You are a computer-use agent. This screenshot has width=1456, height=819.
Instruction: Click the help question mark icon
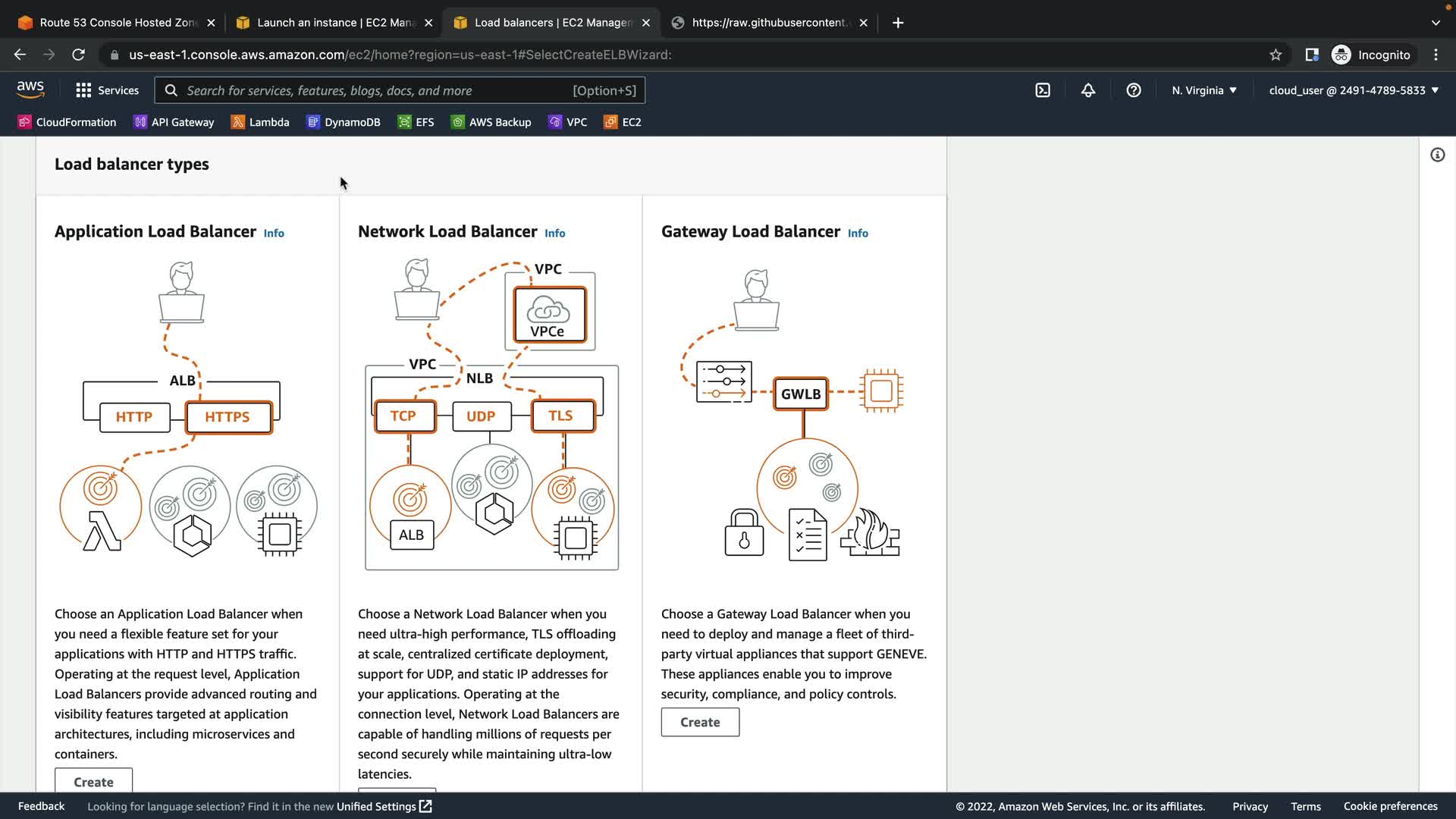point(1134,90)
